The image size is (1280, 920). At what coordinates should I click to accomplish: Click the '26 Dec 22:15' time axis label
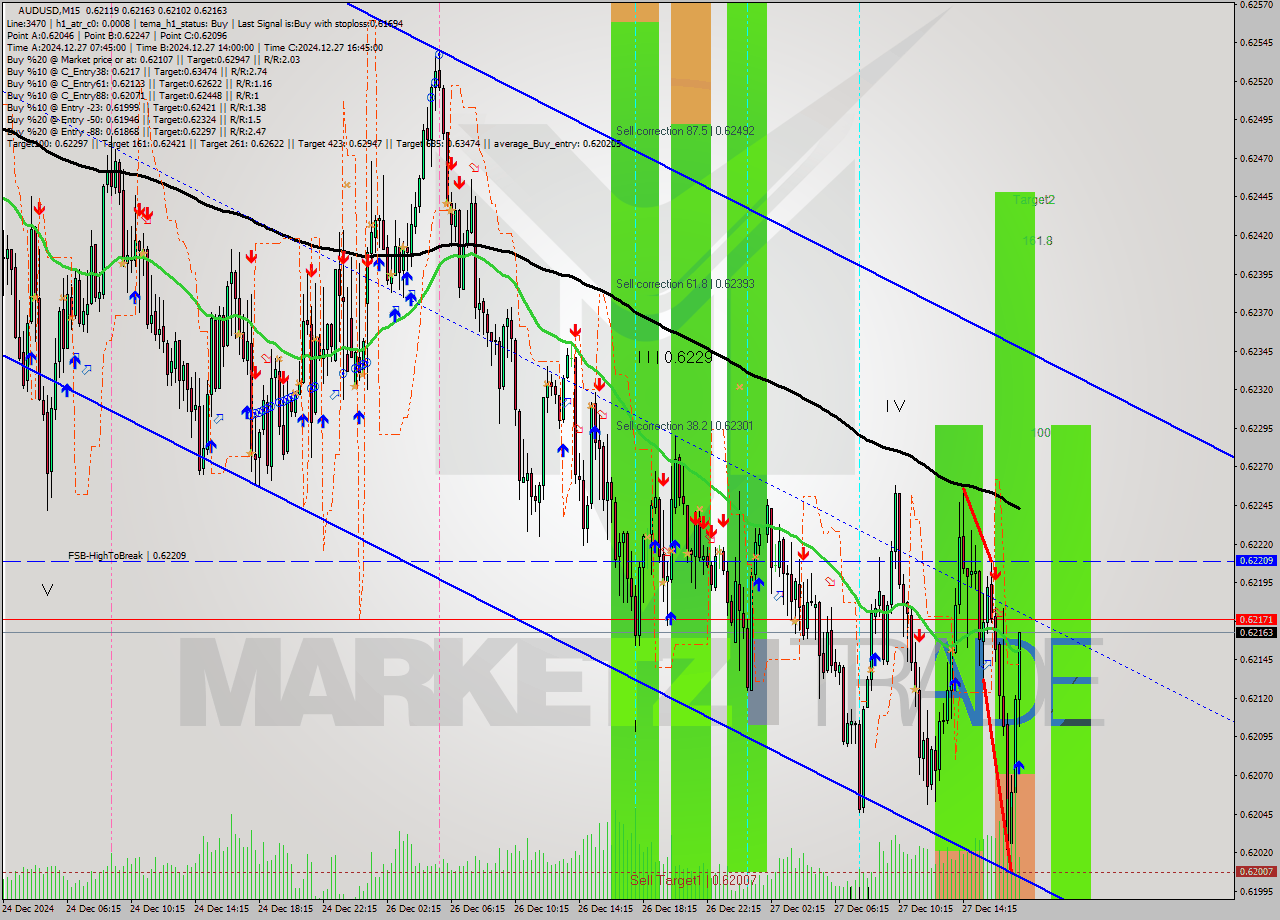point(733,909)
